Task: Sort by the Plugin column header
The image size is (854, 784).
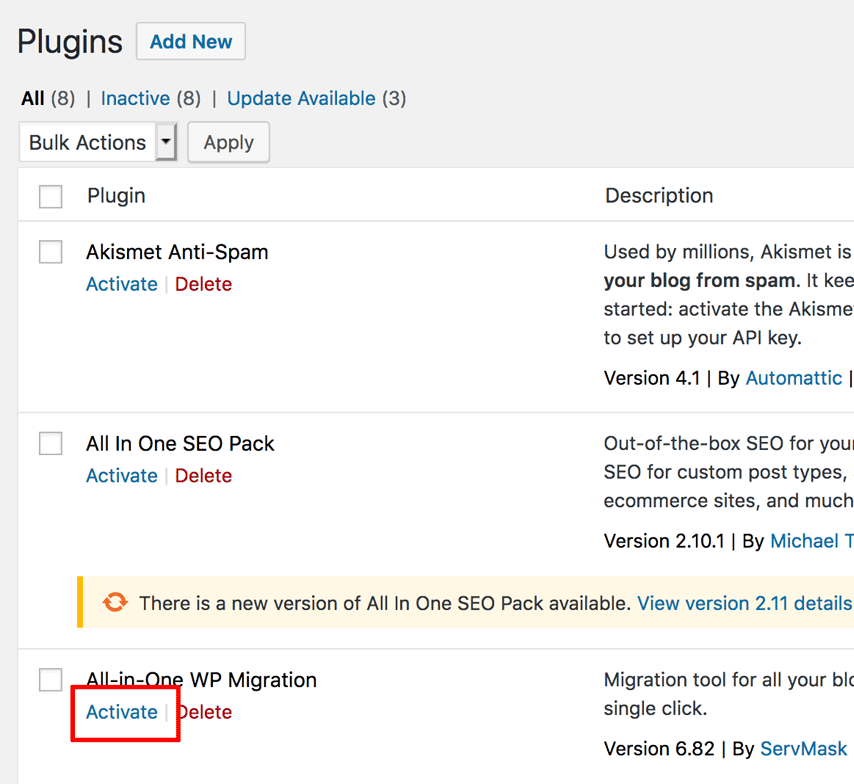Action: coord(117,196)
